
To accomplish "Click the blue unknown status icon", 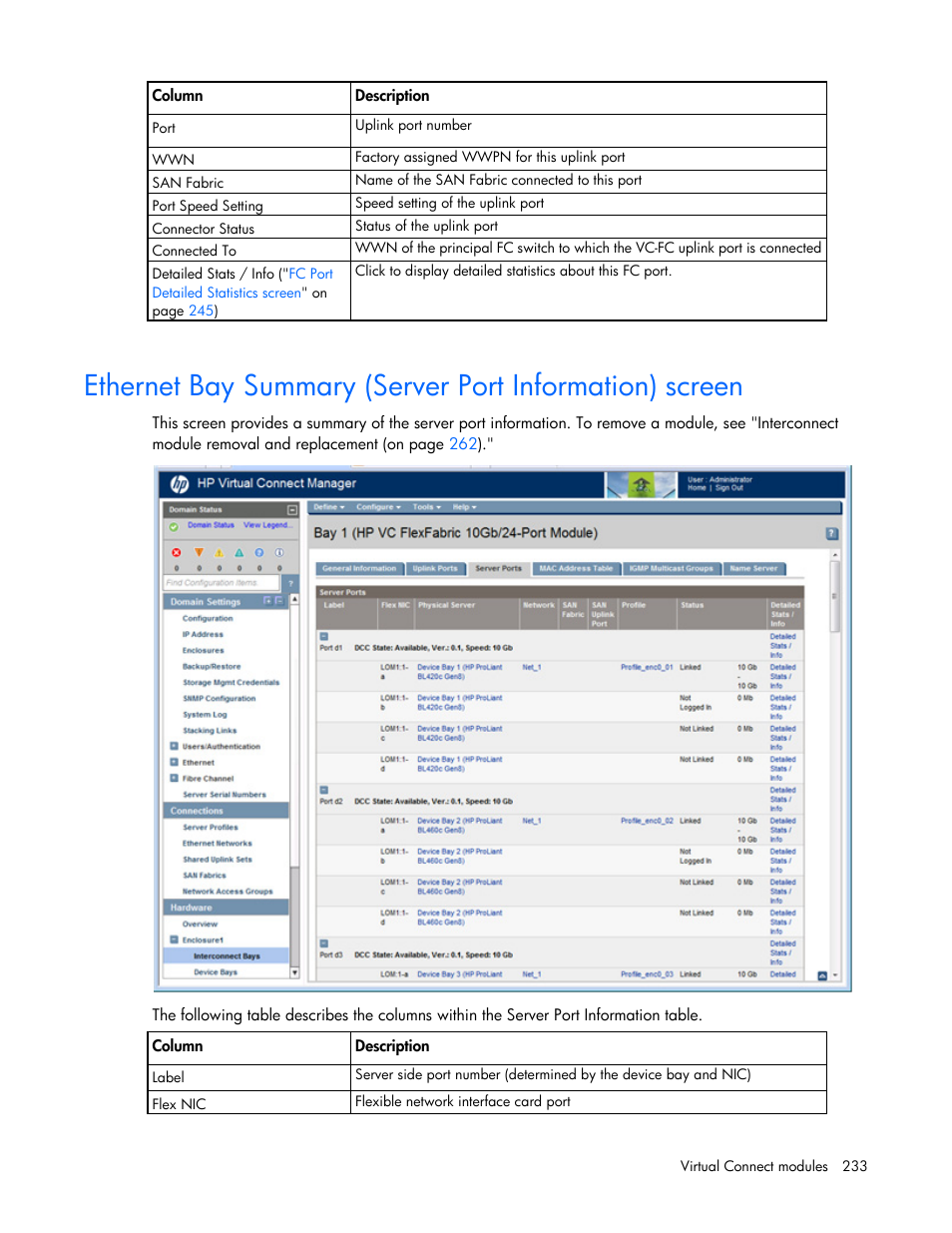I will (x=259, y=552).
